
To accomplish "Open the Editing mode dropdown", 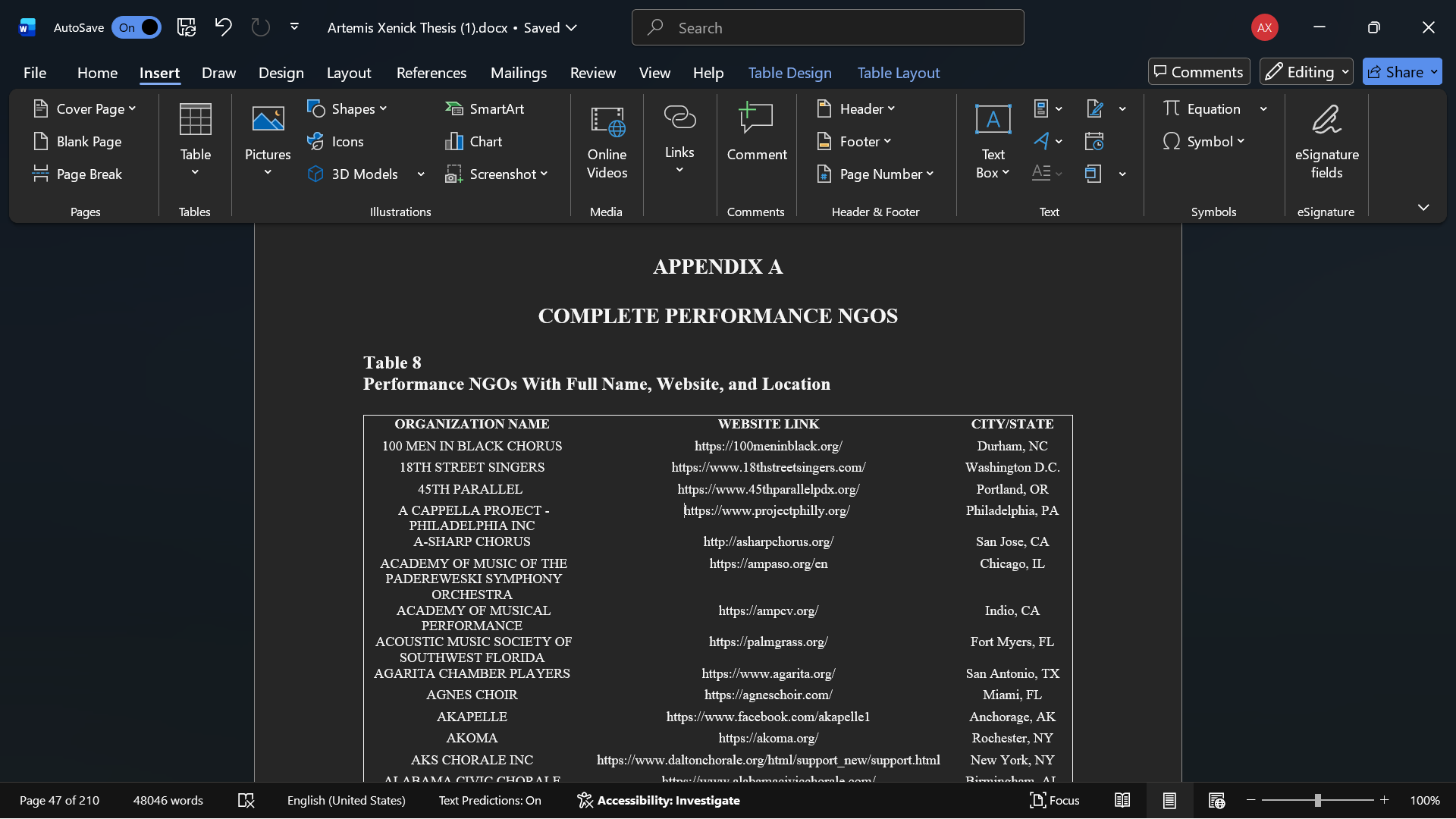I will pos(1306,72).
